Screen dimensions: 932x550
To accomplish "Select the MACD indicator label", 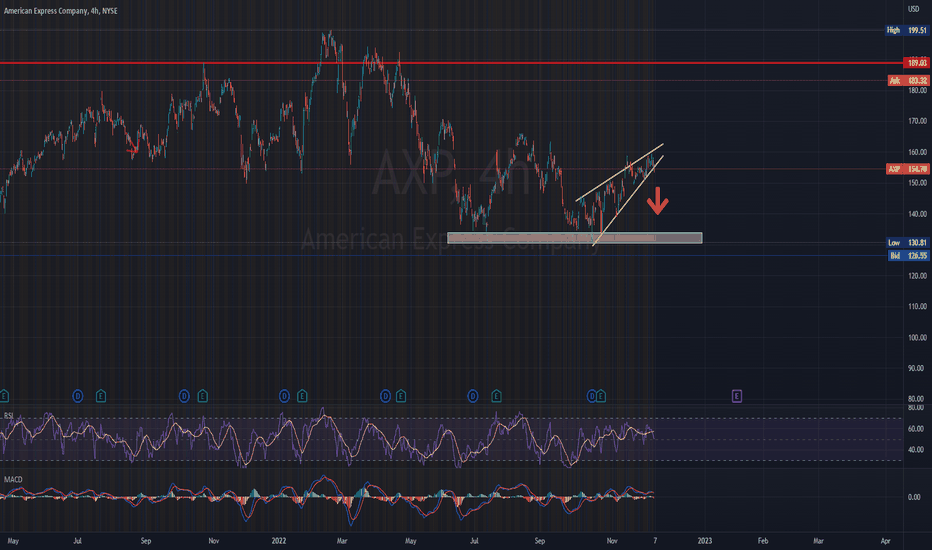I will (x=13, y=479).
